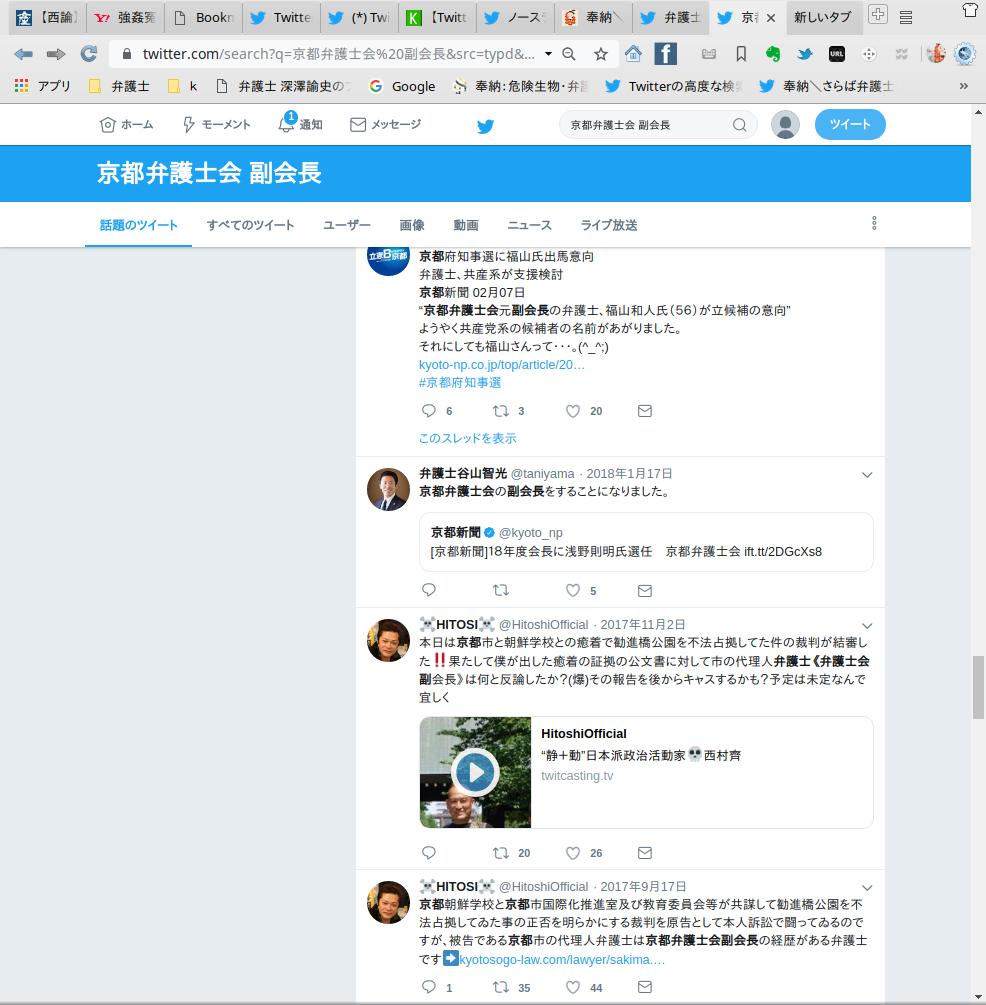Click the browser URL address field

click(338, 54)
